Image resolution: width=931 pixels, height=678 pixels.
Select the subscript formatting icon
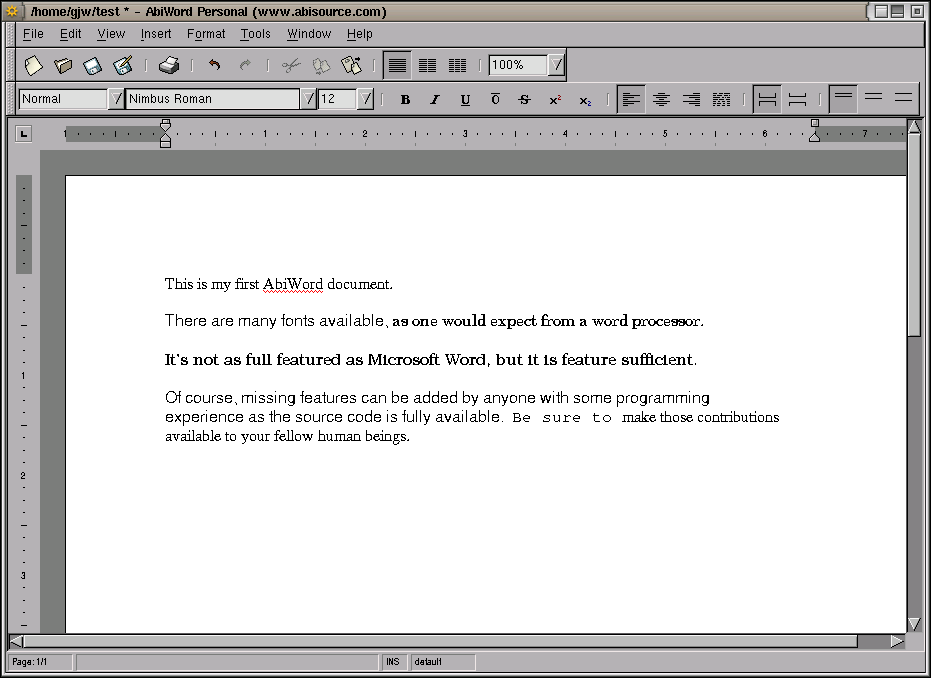583,99
